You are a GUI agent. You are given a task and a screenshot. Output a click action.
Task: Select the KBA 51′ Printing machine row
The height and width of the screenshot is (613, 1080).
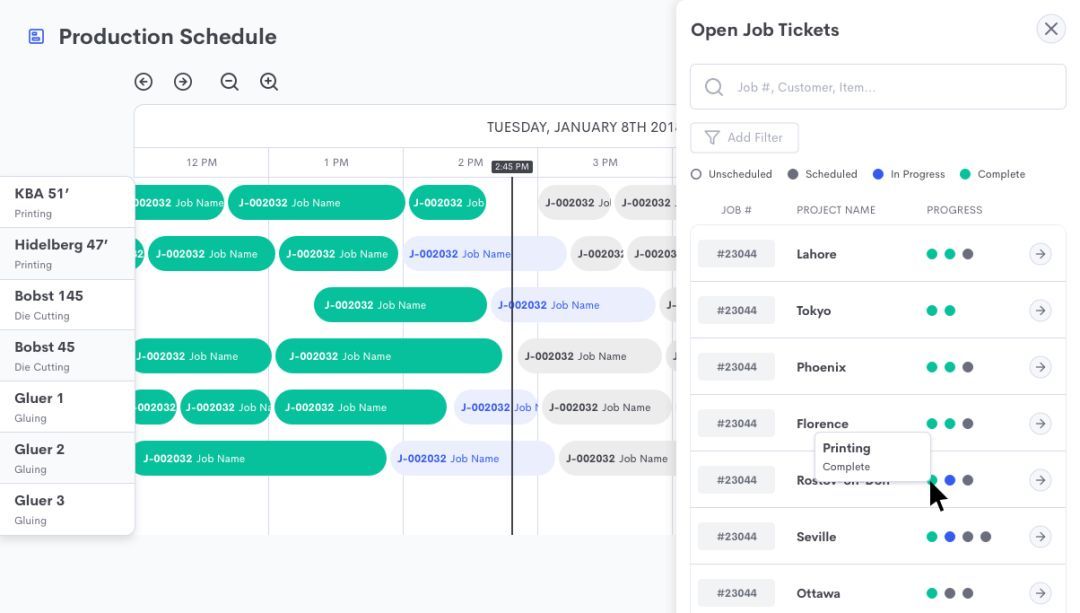pos(67,202)
